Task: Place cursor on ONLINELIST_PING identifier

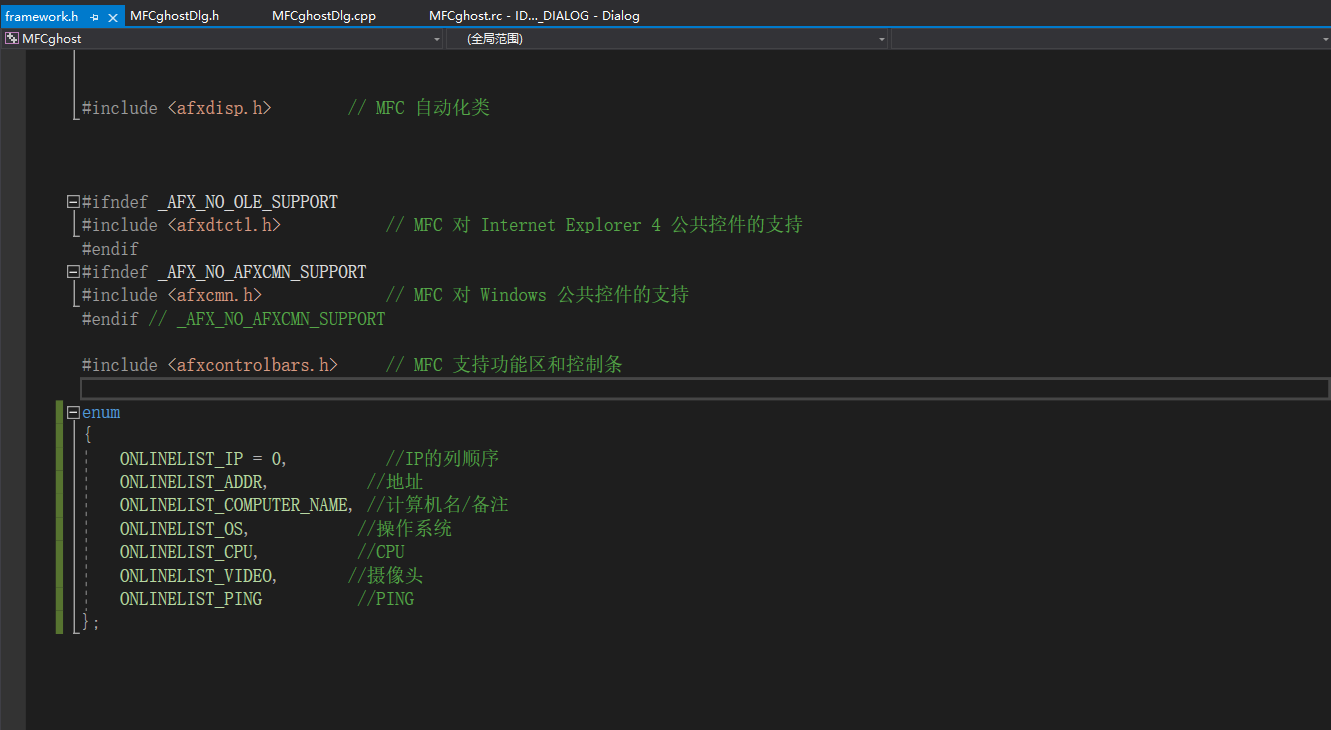Action: click(190, 599)
